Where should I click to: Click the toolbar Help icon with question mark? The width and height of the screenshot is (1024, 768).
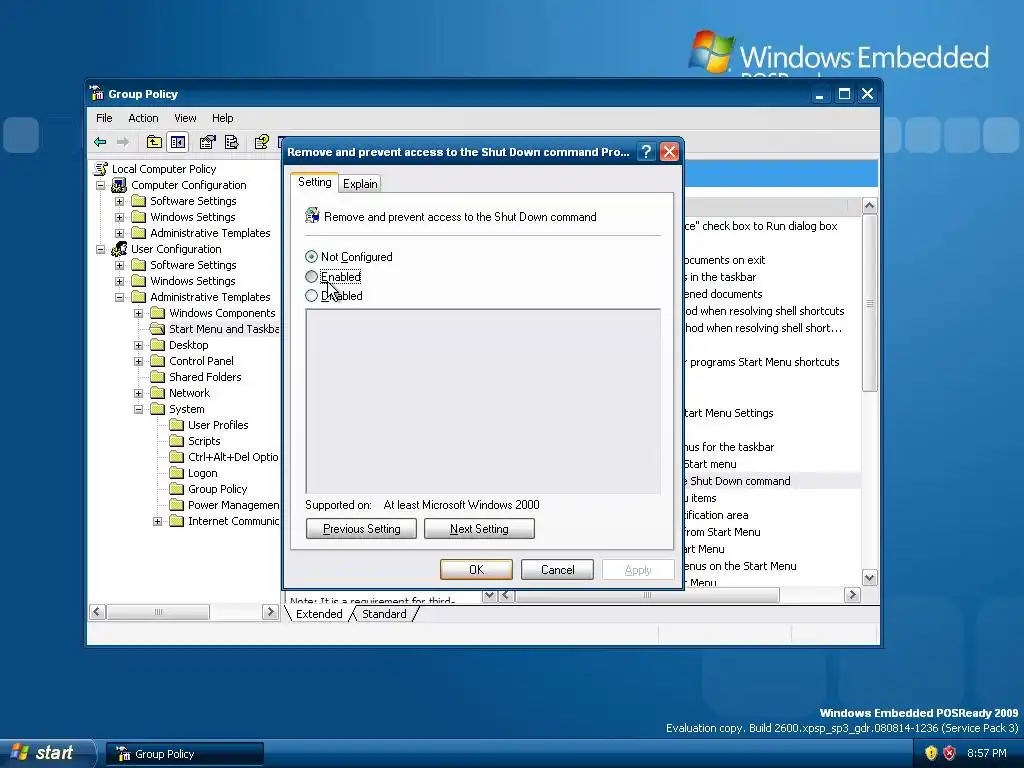[x=262, y=142]
